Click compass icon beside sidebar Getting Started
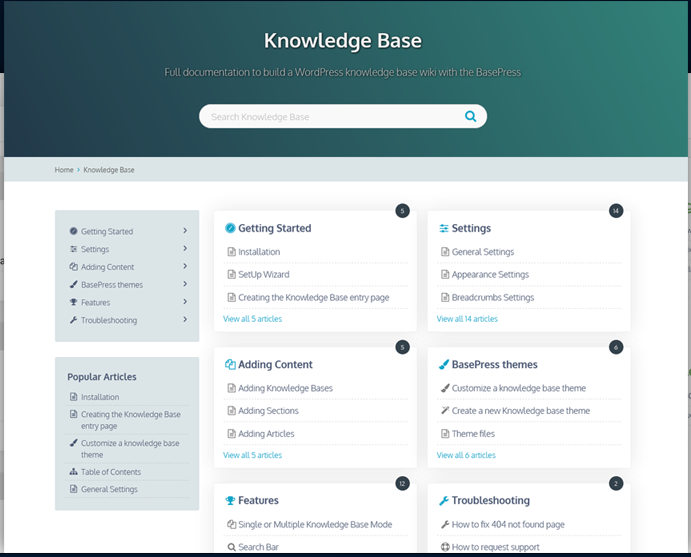Viewport: 691px width, 557px height. click(x=73, y=231)
